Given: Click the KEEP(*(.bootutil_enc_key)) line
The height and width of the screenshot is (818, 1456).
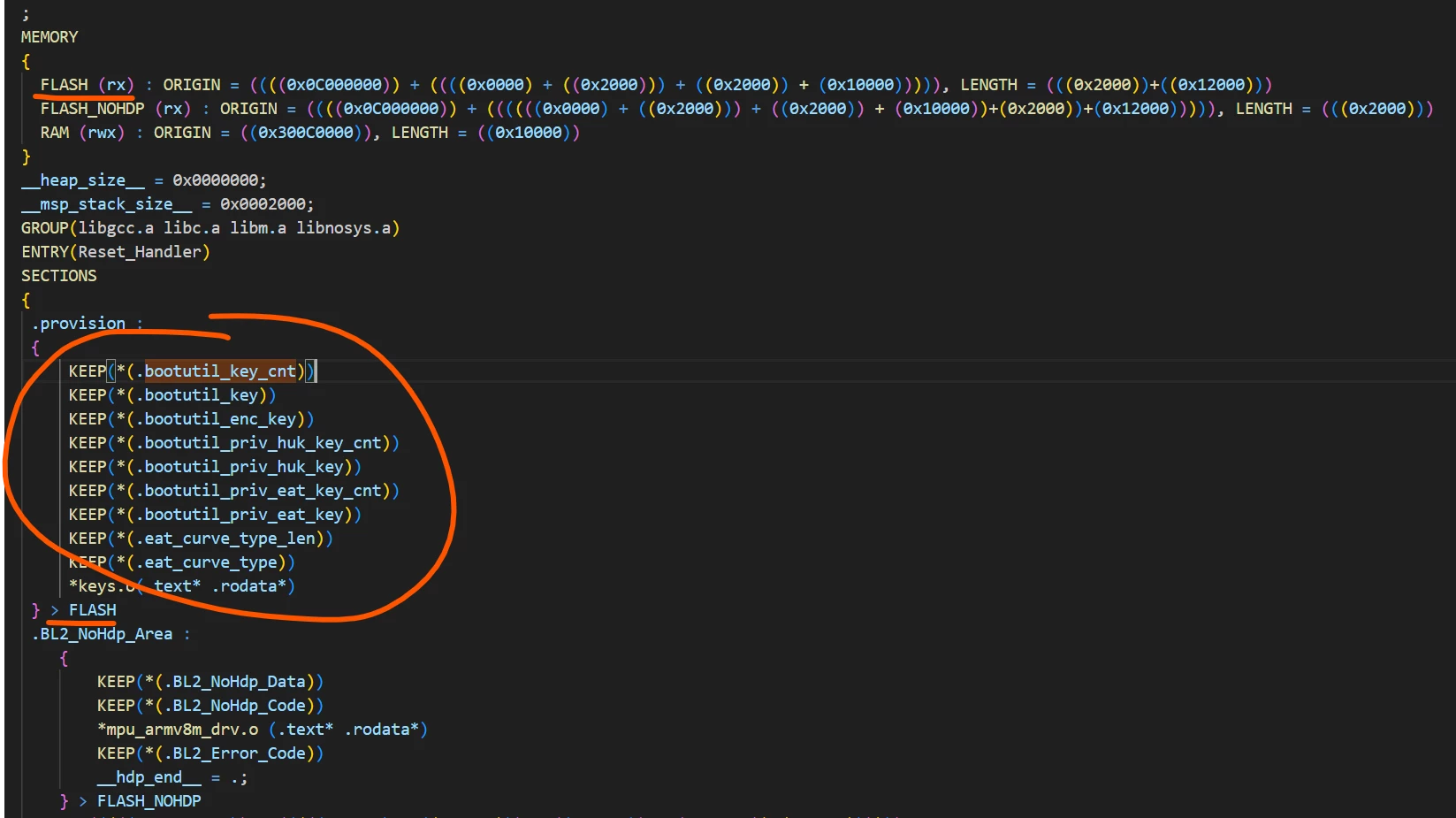Looking at the screenshot, I should [191, 419].
